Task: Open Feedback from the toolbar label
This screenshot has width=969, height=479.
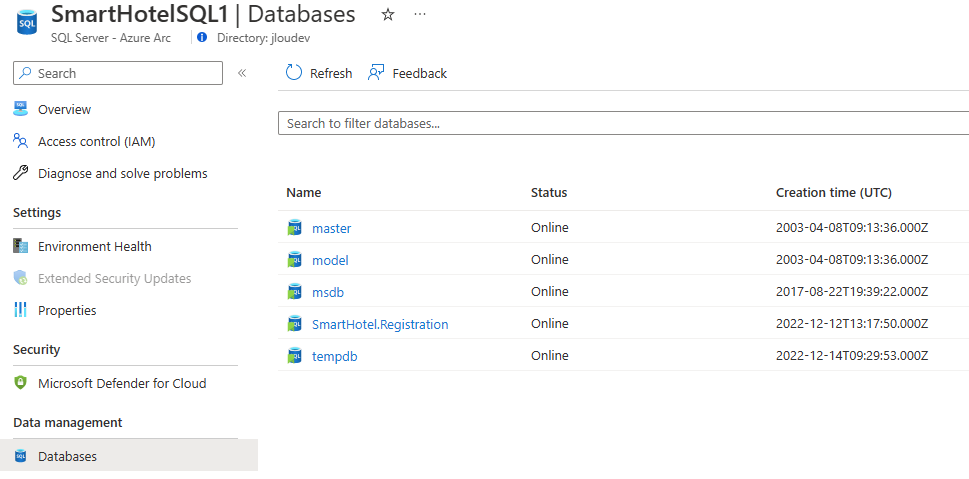Action: [x=420, y=74]
